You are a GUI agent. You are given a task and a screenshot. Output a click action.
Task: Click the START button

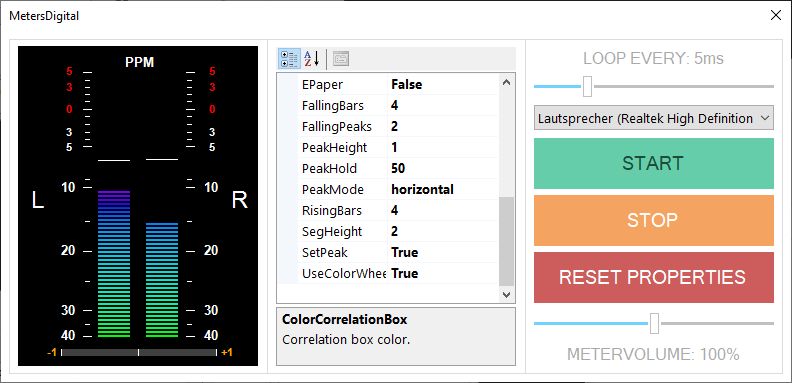pos(654,163)
